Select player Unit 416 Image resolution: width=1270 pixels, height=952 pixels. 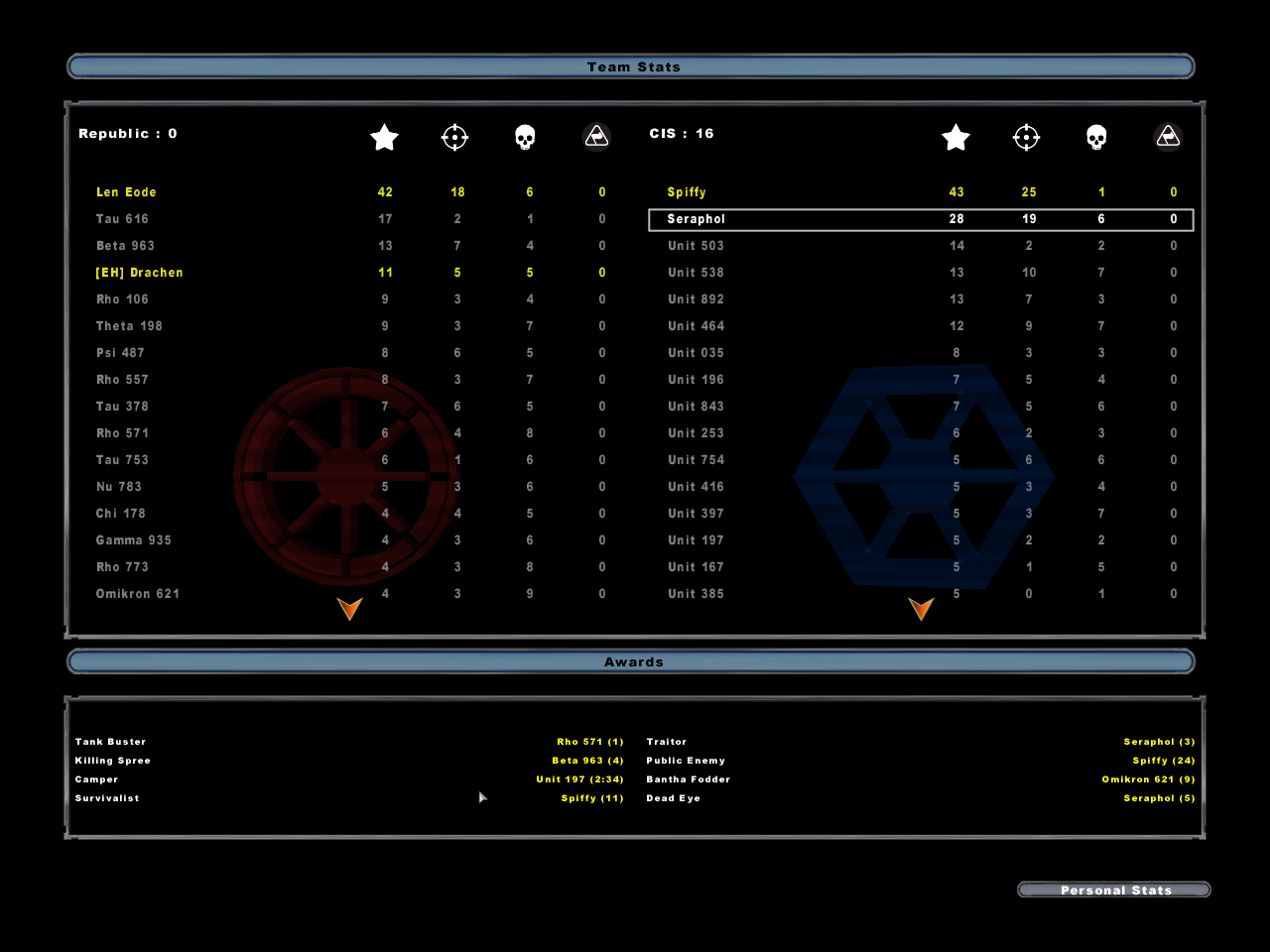(x=696, y=487)
